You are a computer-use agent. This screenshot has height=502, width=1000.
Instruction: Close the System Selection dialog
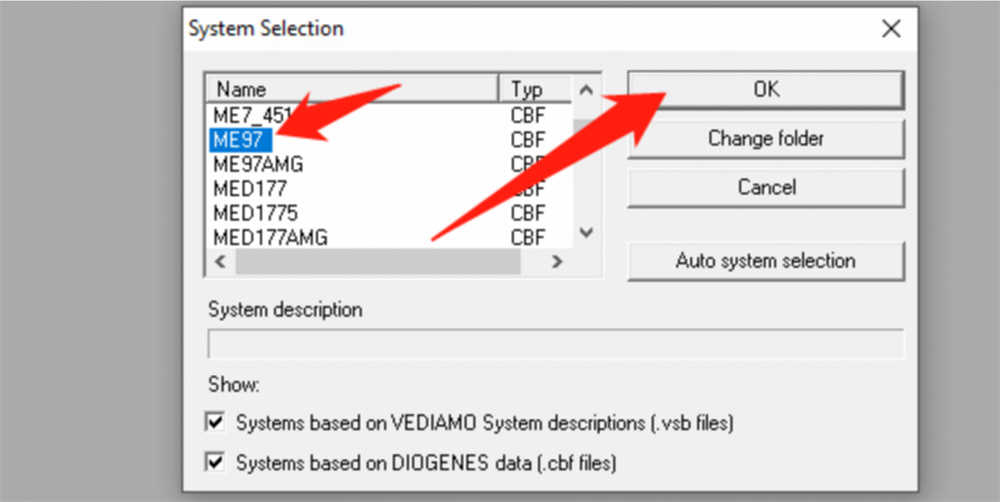point(891,29)
